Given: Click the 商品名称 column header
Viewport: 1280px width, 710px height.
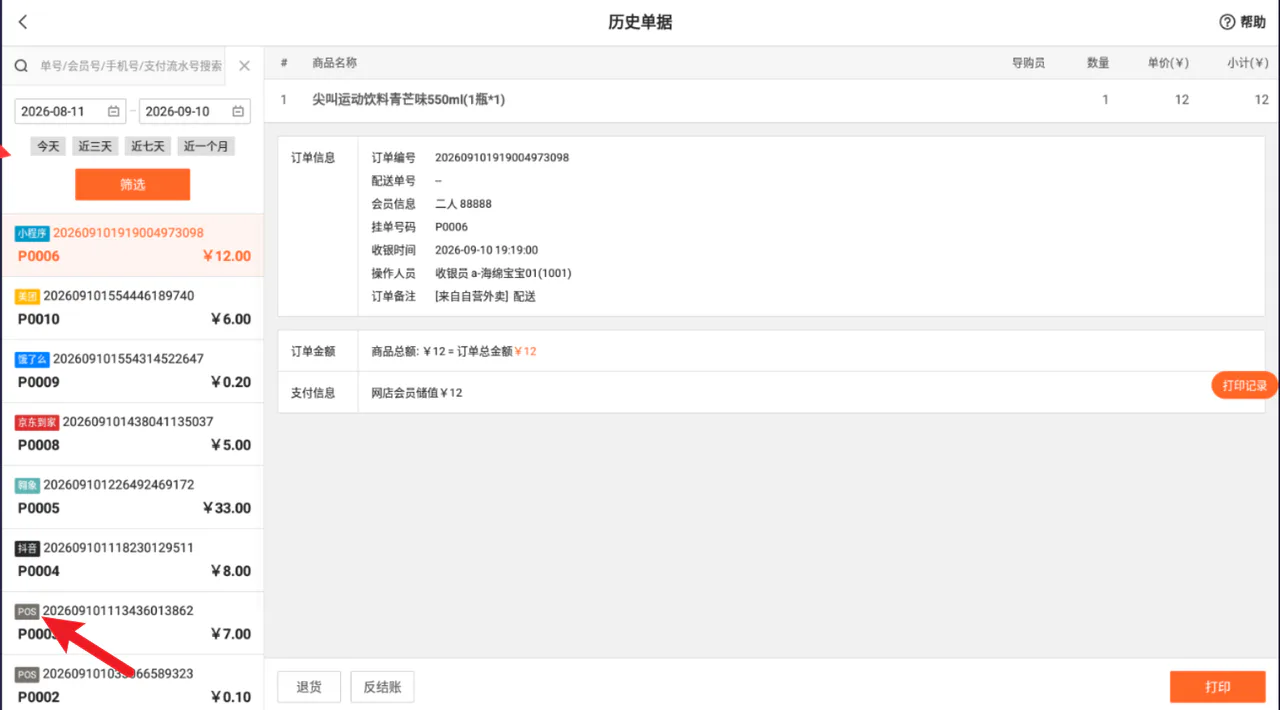Looking at the screenshot, I should 334,63.
